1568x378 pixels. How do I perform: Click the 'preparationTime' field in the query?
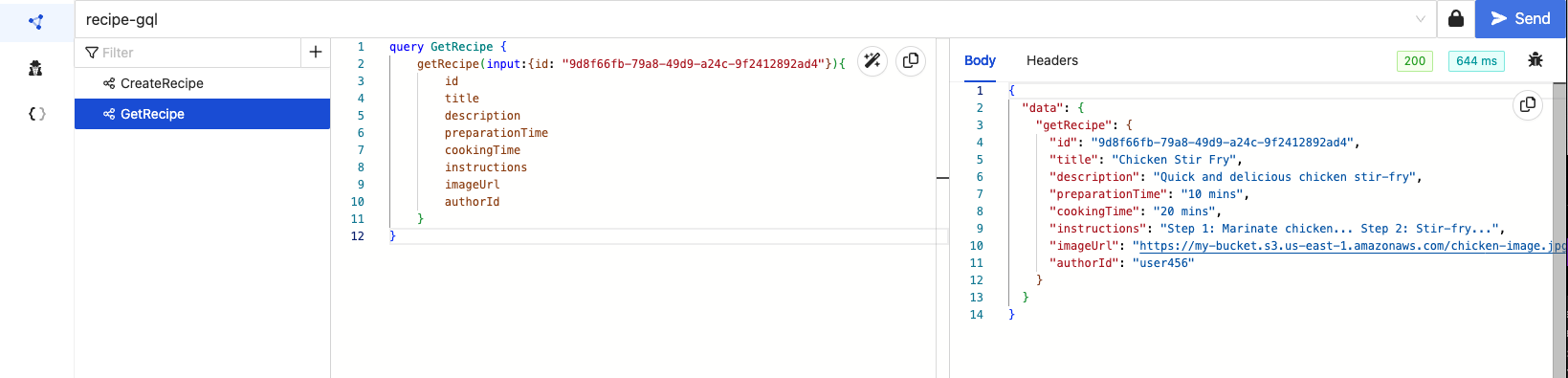497,133
